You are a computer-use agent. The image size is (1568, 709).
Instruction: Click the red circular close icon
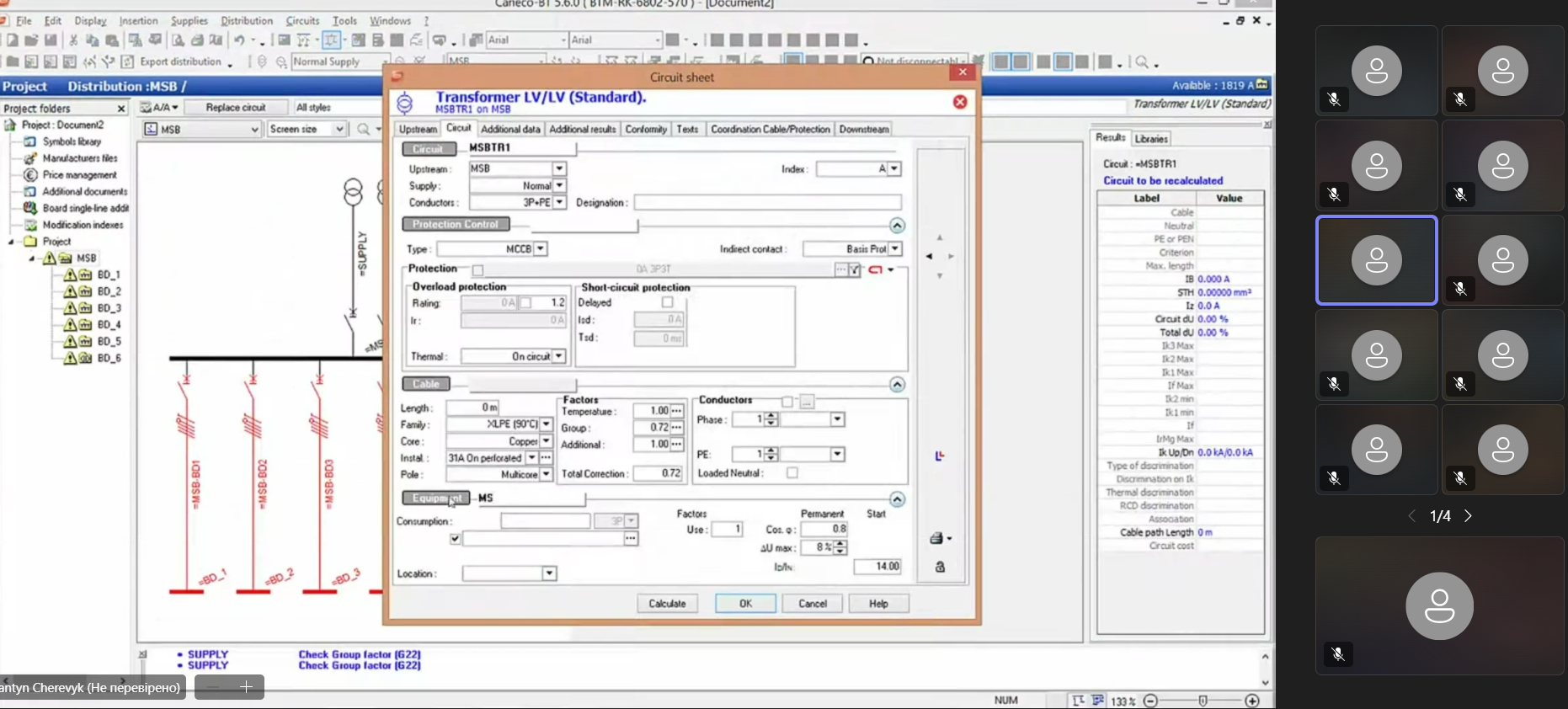click(x=959, y=102)
